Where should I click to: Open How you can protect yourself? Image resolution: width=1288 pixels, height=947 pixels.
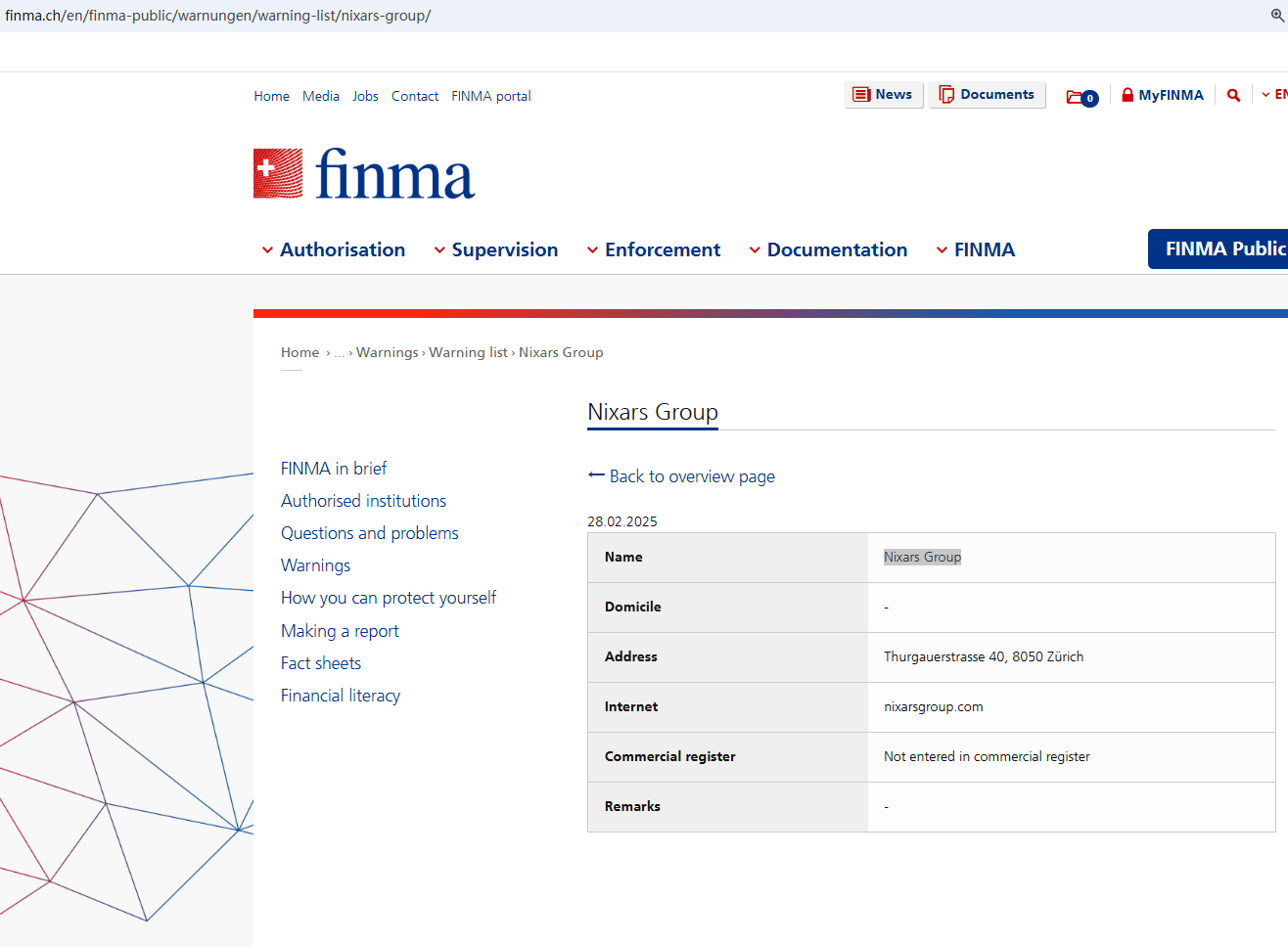[389, 598]
